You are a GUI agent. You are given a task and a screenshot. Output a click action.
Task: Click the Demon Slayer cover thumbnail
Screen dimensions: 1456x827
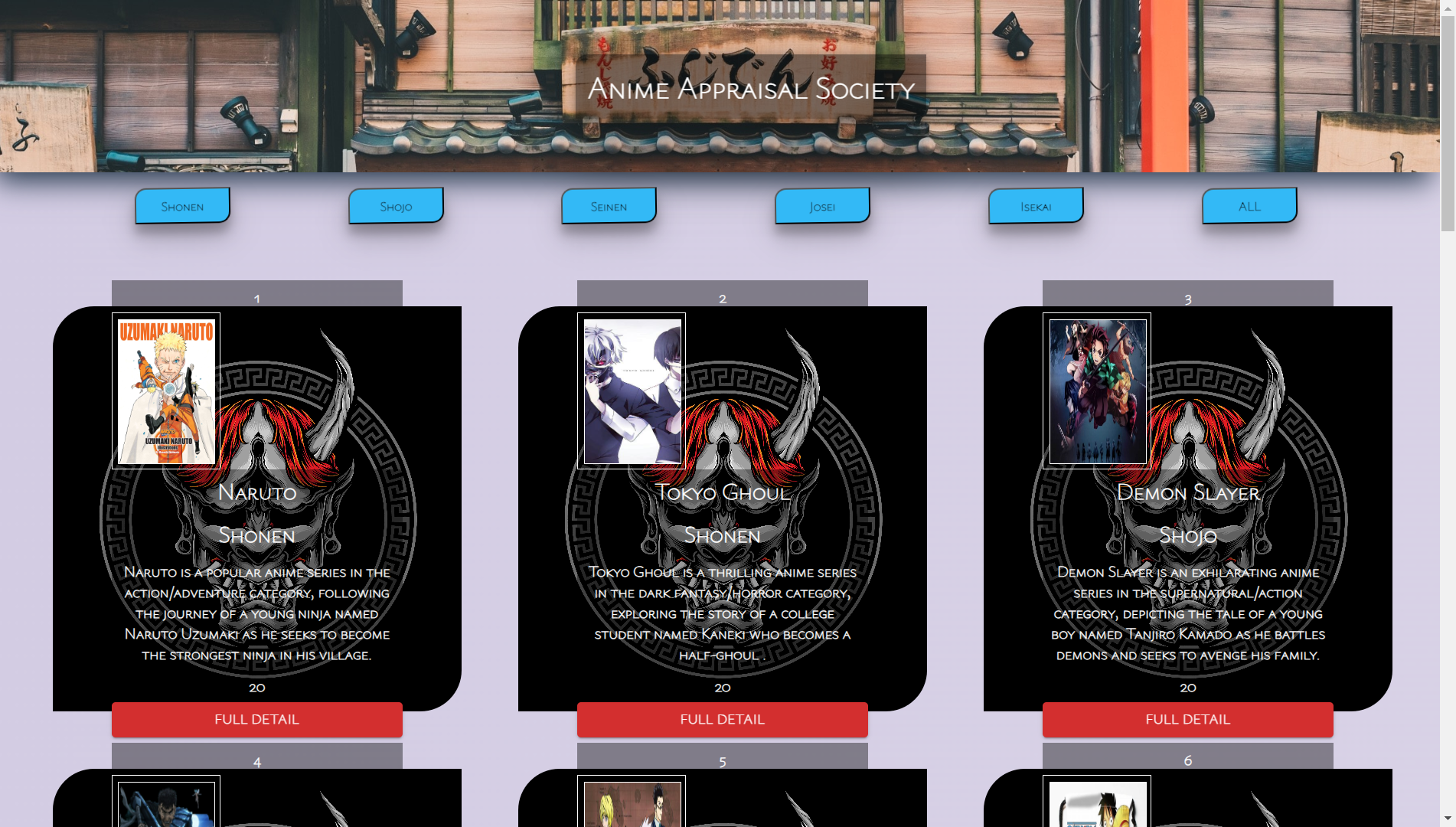click(x=1097, y=391)
